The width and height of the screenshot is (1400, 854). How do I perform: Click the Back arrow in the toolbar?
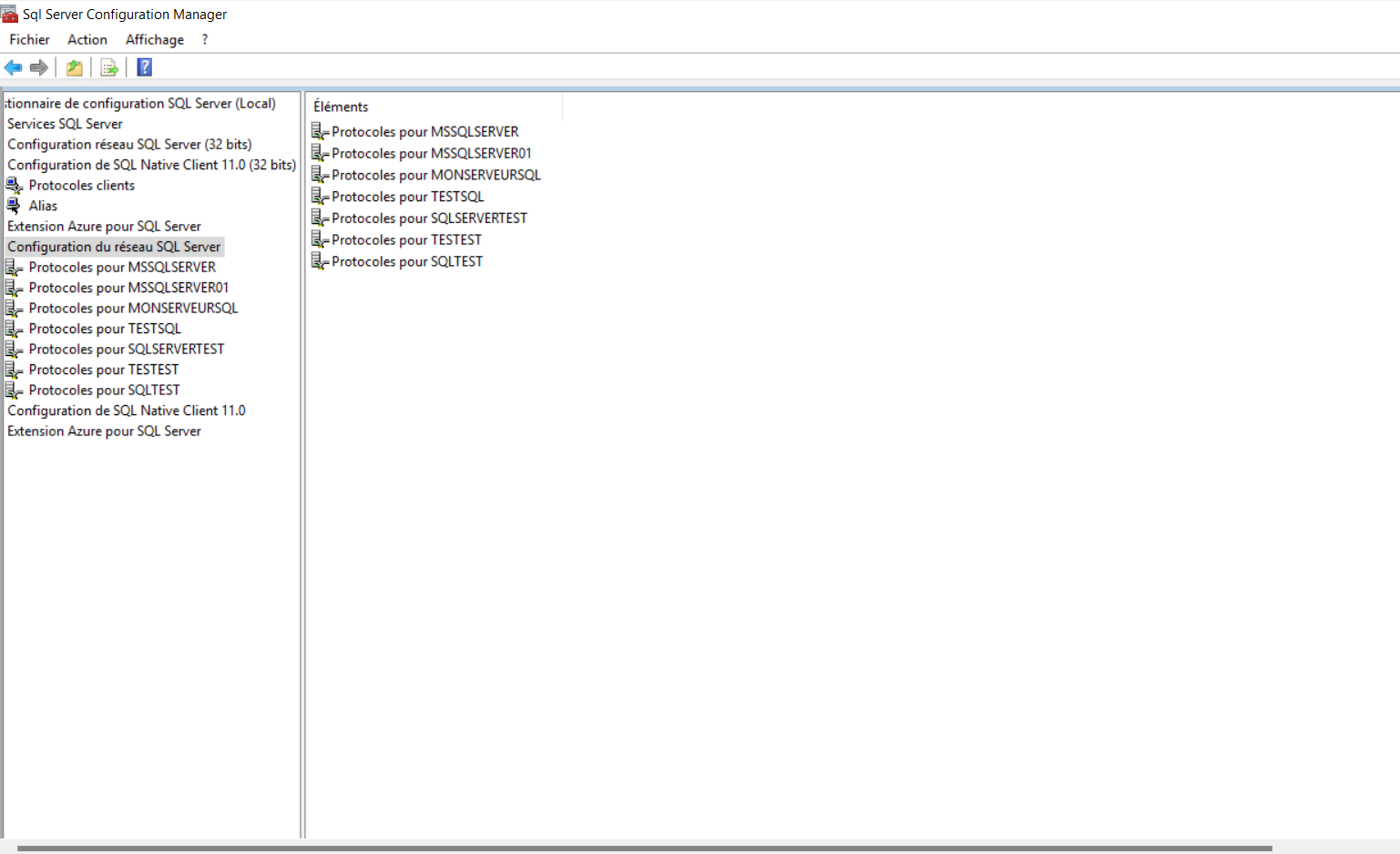click(x=13, y=67)
